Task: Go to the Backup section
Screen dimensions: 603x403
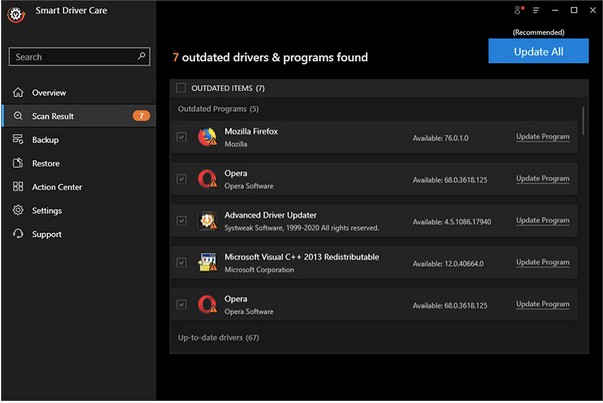Action: coord(79,140)
